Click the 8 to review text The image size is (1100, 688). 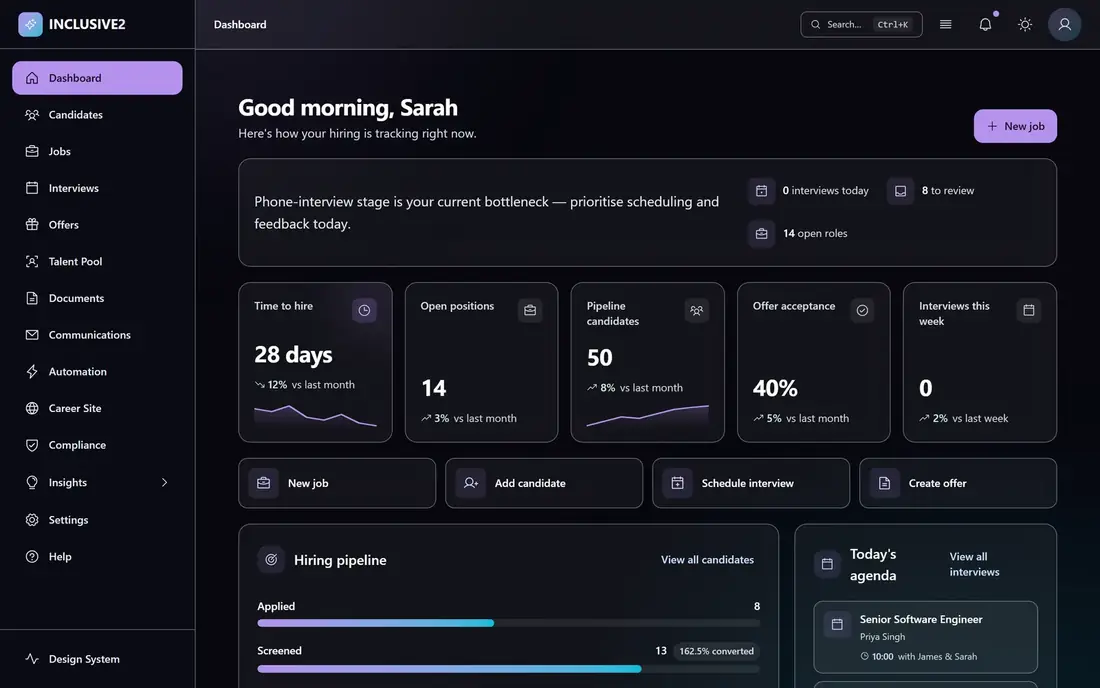(x=948, y=191)
